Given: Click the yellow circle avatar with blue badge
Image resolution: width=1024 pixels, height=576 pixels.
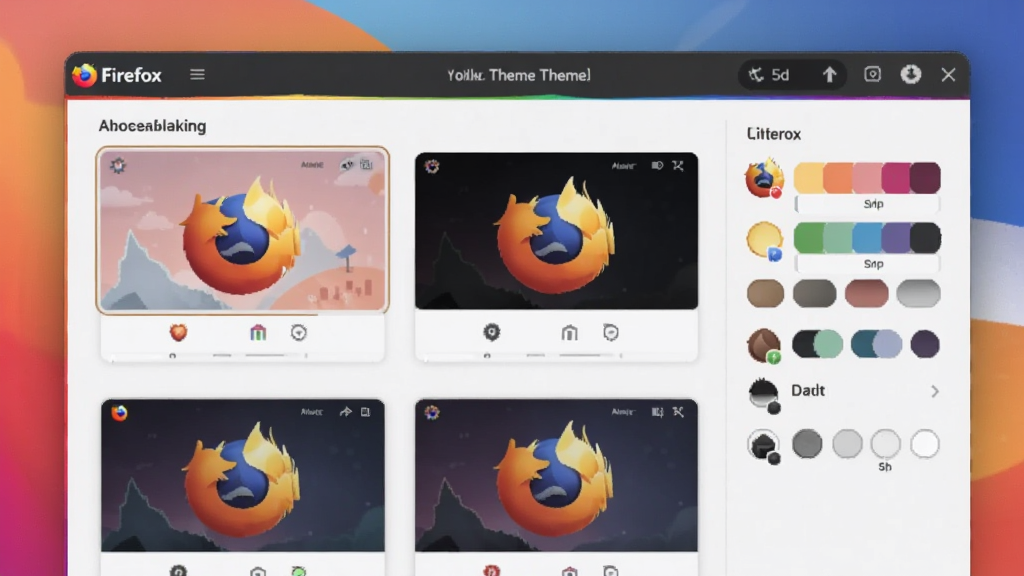Looking at the screenshot, I should 765,240.
